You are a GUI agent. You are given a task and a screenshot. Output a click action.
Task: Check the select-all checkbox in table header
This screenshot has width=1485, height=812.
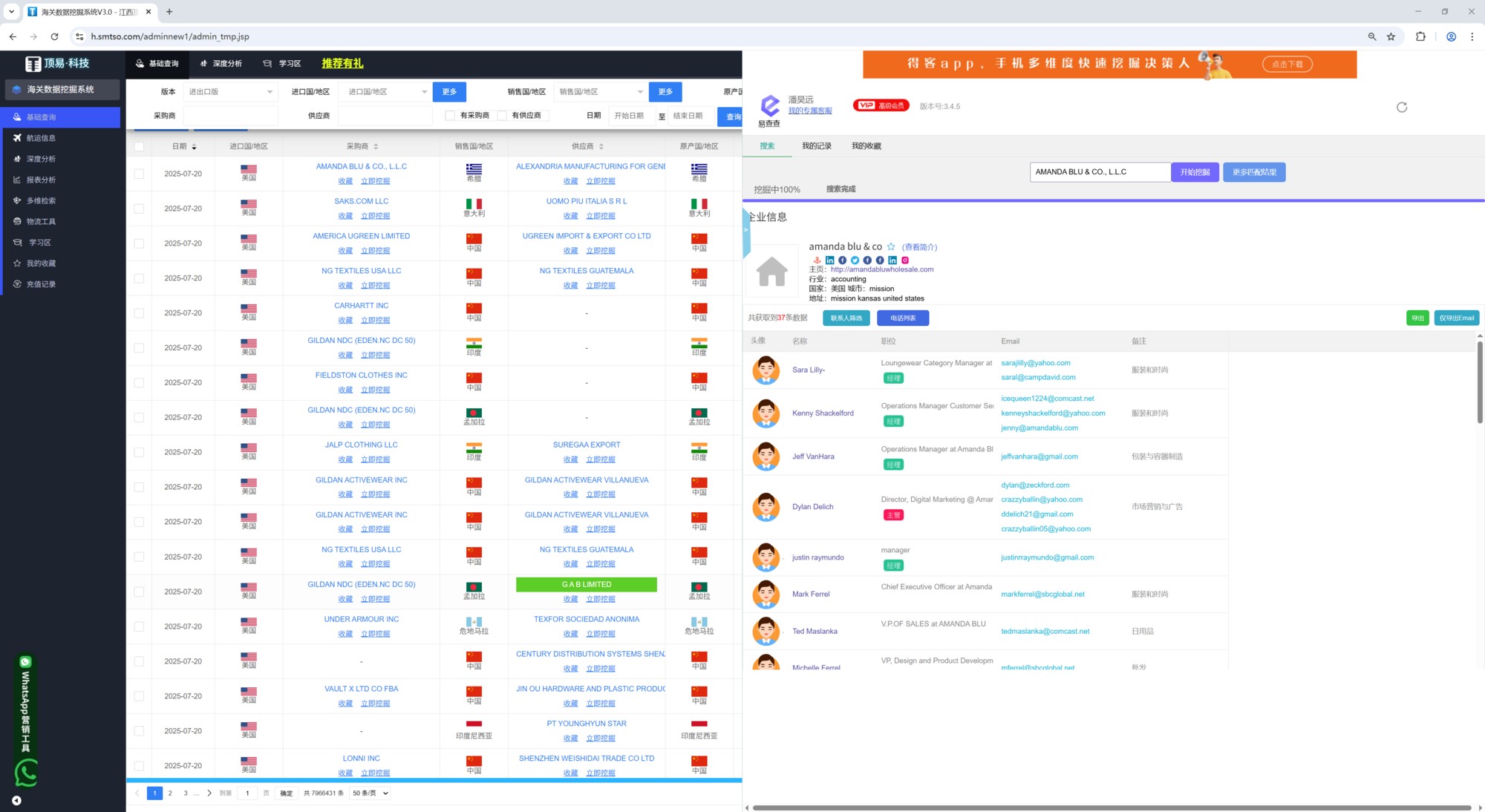tap(139, 146)
